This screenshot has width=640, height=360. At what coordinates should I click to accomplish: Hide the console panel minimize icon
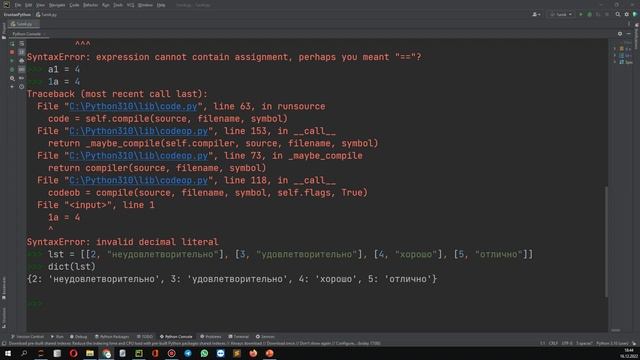pyautogui.click(x=629, y=34)
